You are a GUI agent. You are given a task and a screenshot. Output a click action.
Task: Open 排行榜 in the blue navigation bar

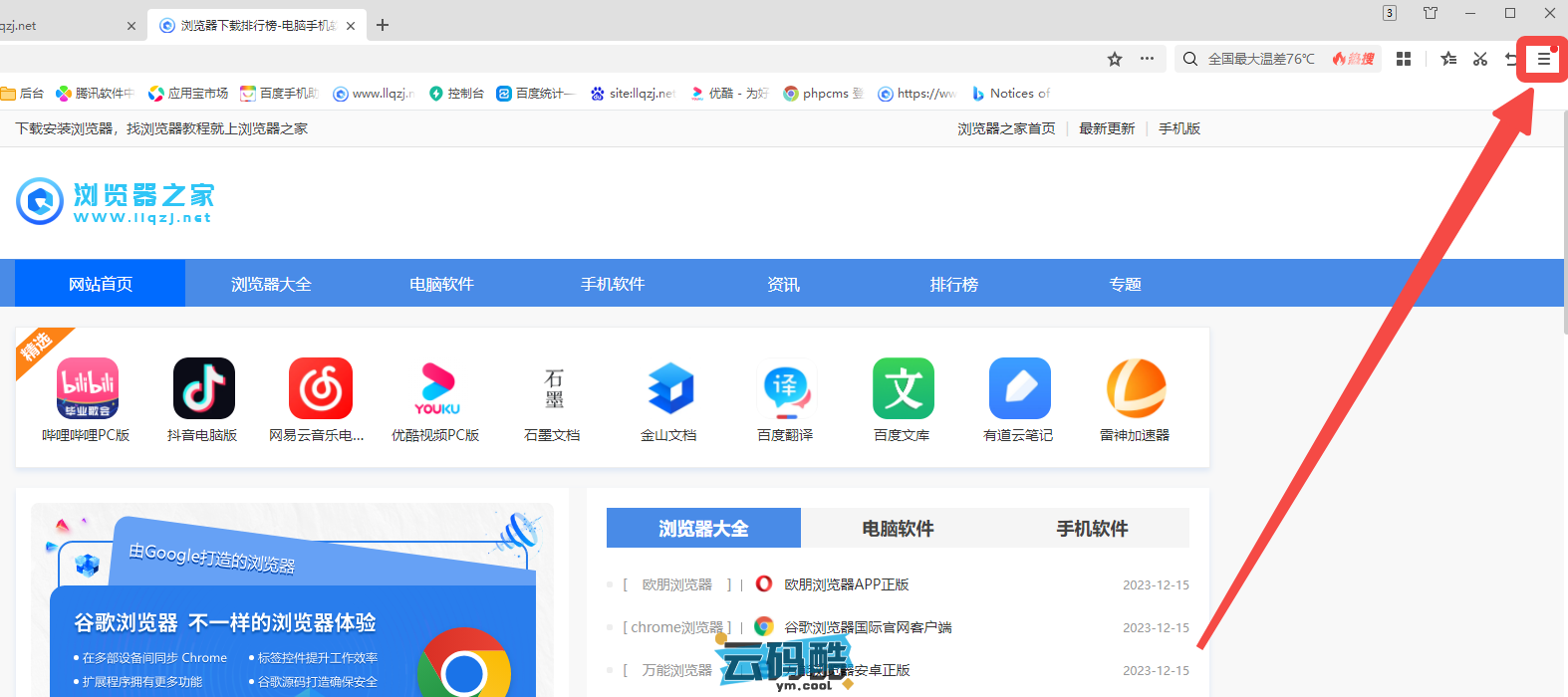(953, 285)
